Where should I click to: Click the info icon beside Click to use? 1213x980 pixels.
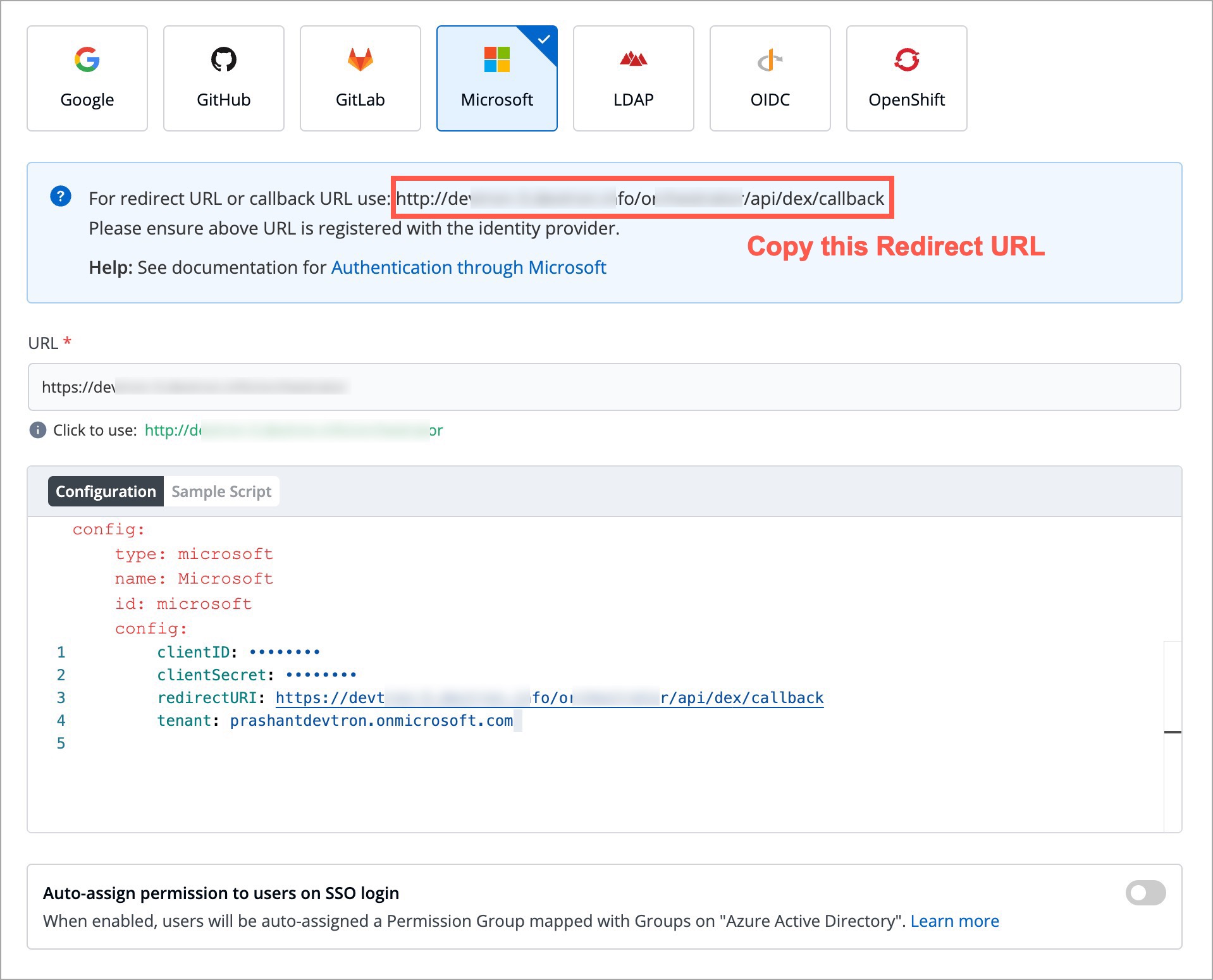[38, 430]
